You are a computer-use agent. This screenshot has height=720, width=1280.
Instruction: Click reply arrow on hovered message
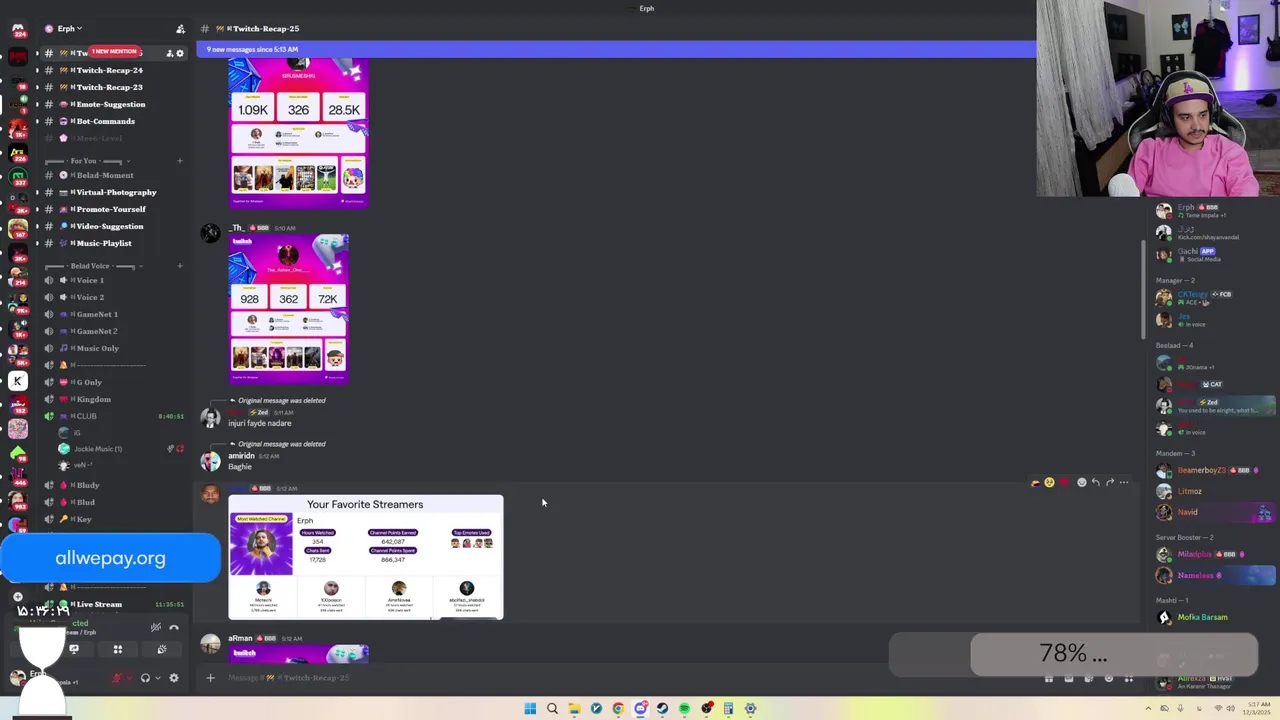[1096, 482]
